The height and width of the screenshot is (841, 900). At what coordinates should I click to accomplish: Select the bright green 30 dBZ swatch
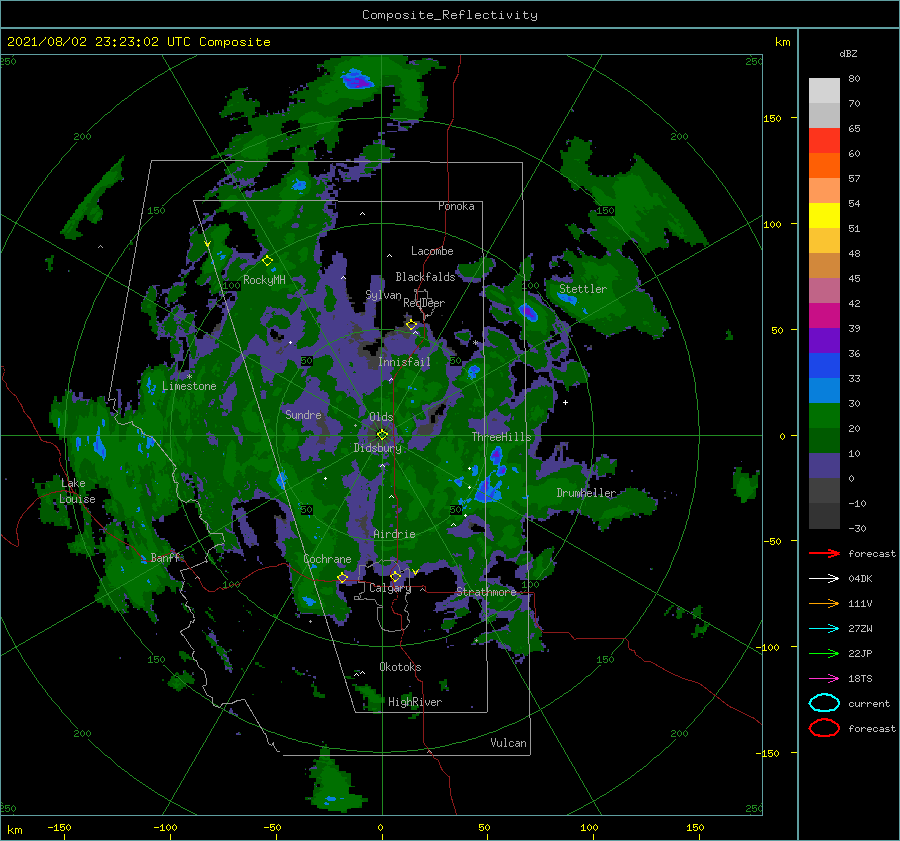pos(824,415)
